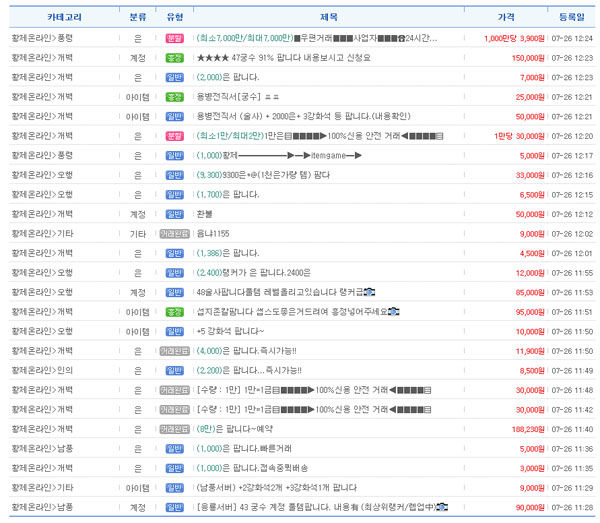Click 황제온라인>기타 in the 음냐1155 row
Image resolution: width=600 pixels, height=523 pixels.
42,234
